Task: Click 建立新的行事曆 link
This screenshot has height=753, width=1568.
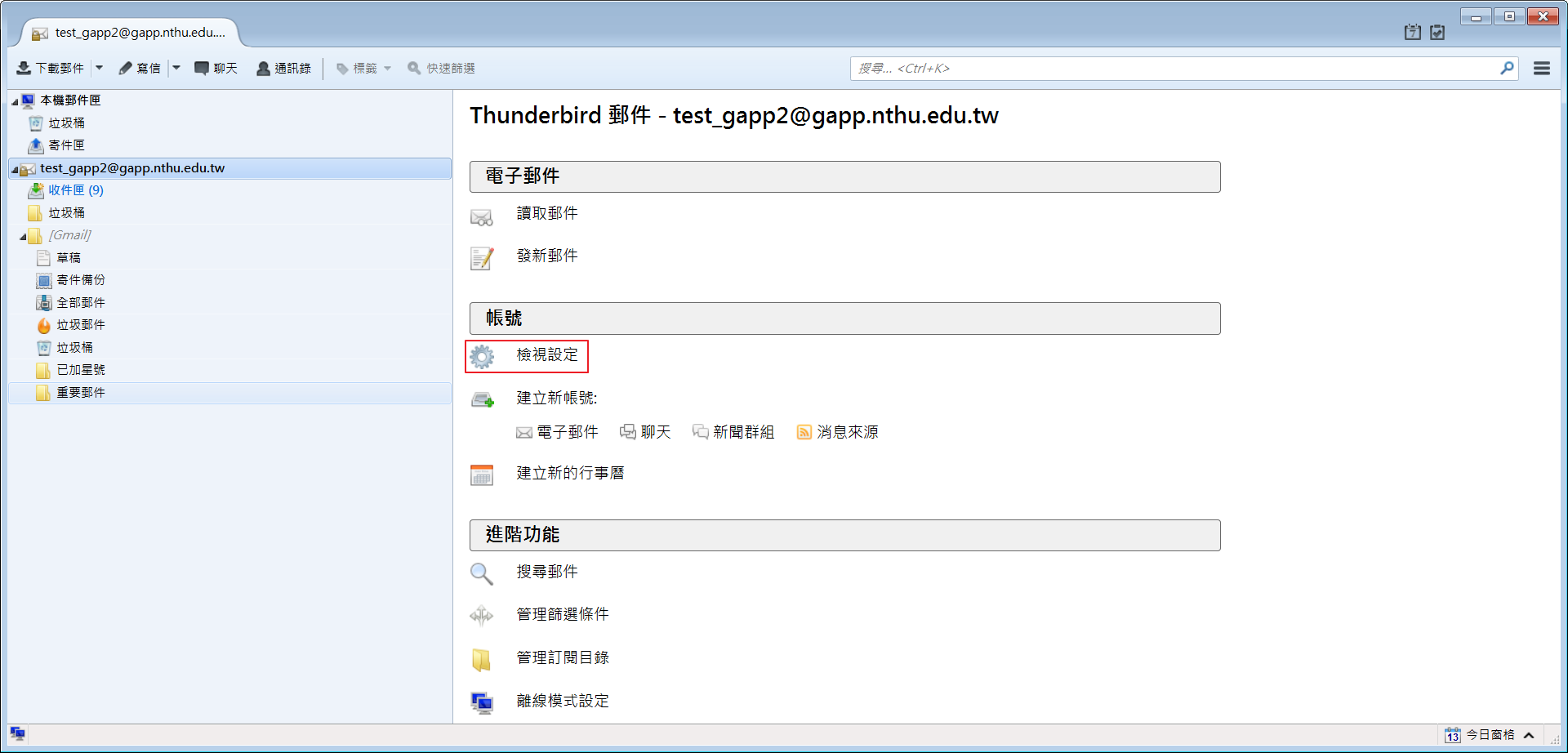Action: (x=570, y=473)
